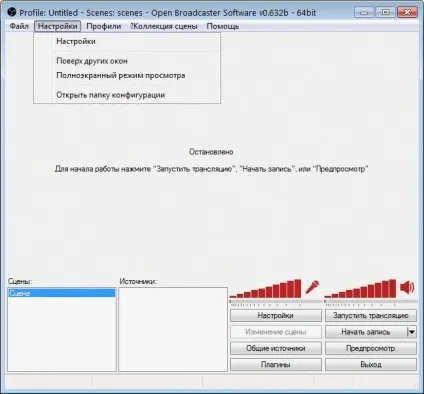Expand arrow next to Начать запись
Viewport: 424px width, 394px height.
click(412, 332)
